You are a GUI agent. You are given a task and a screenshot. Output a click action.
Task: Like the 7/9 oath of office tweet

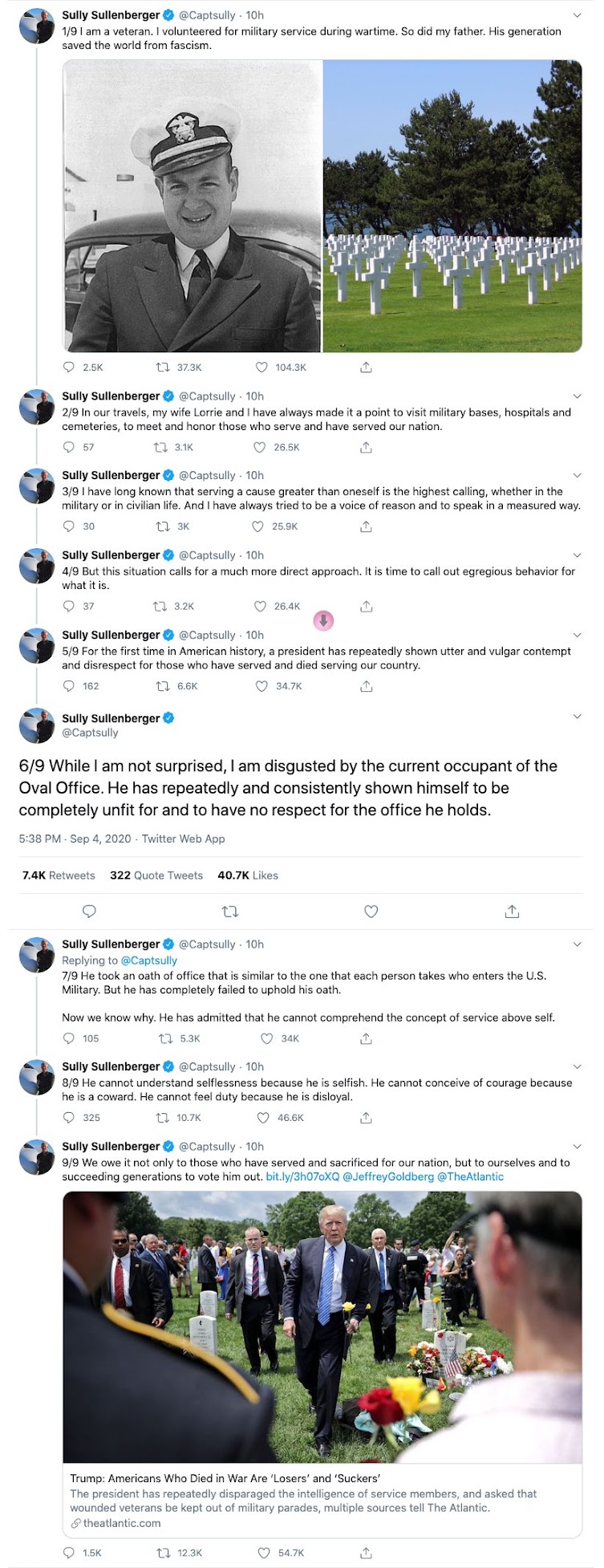[267, 1038]
